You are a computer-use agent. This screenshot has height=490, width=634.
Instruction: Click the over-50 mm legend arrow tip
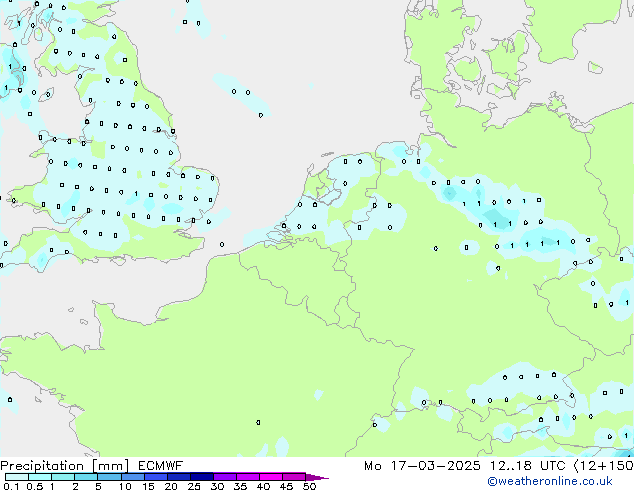(x=317, y=478)
